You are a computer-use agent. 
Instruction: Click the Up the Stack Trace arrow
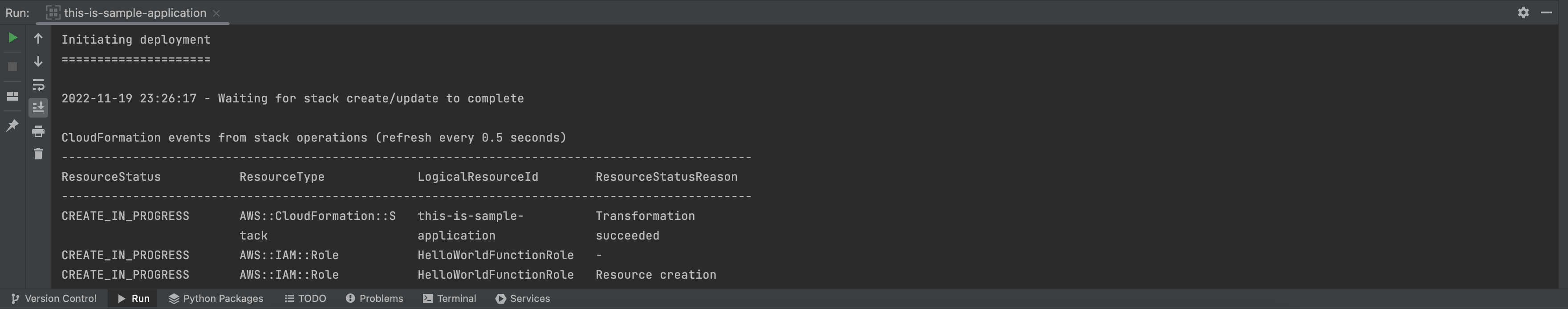(38, 38)
